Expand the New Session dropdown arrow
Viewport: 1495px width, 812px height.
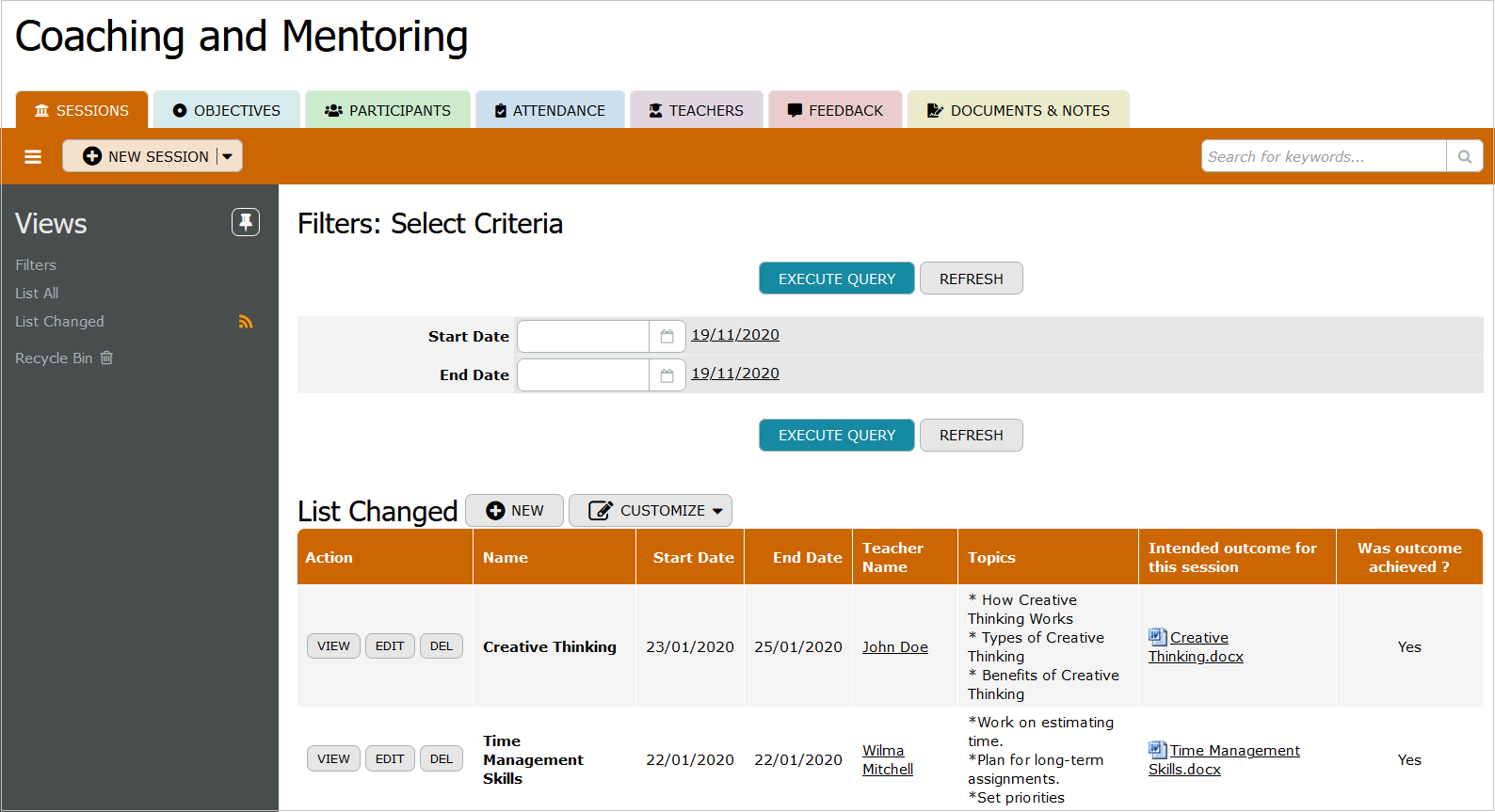coord(228,156)
